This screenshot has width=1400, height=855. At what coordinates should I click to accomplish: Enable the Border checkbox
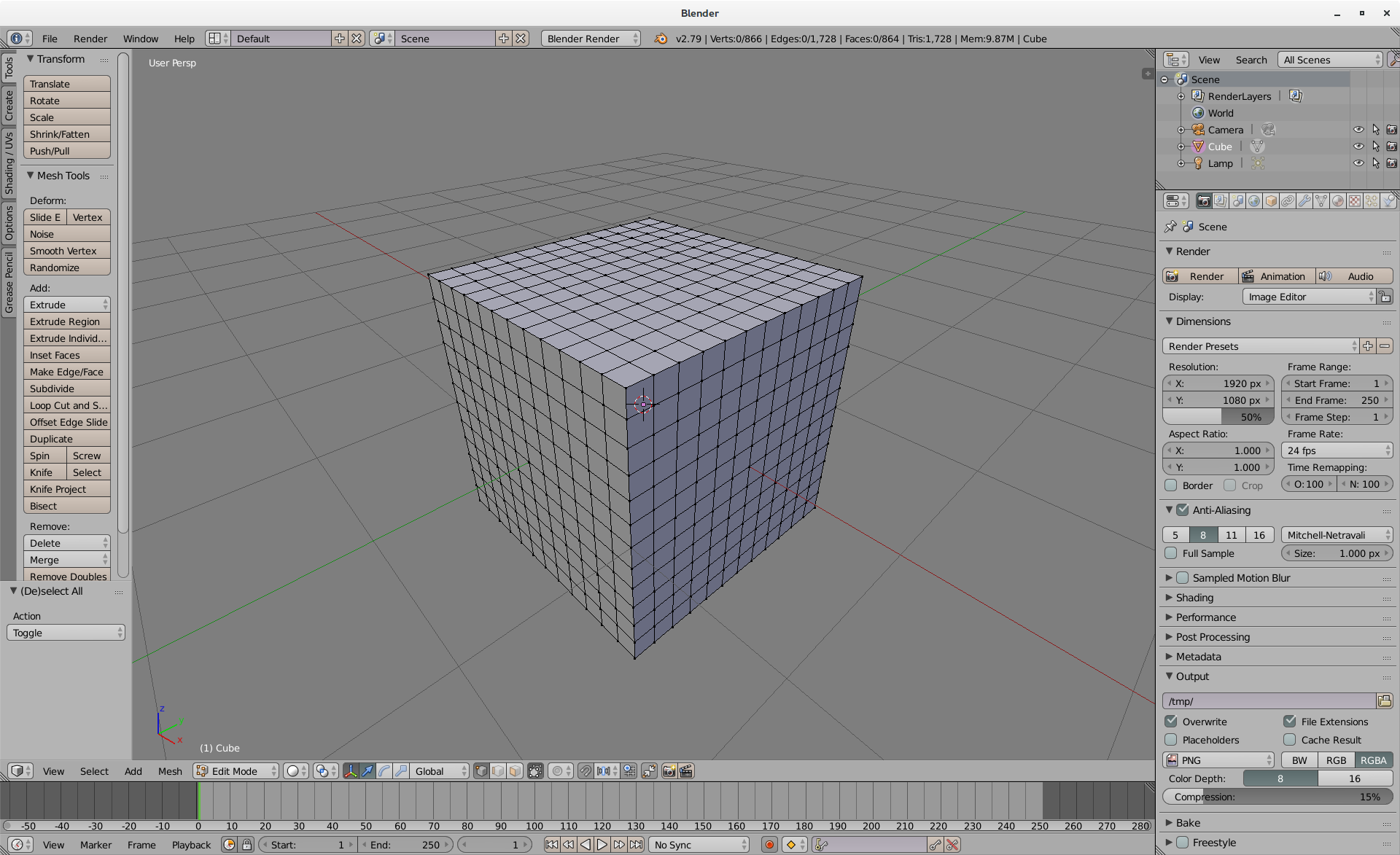tap(1171, 485)
